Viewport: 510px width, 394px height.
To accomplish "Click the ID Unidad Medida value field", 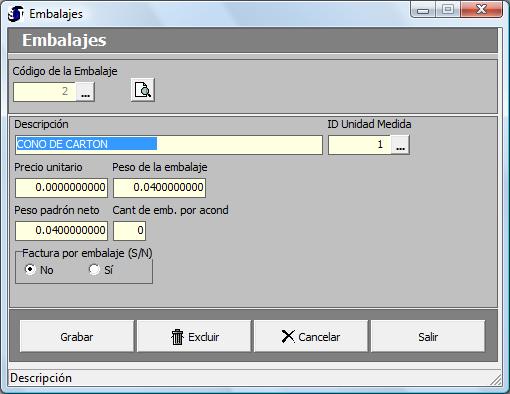I will pos(359,145).
